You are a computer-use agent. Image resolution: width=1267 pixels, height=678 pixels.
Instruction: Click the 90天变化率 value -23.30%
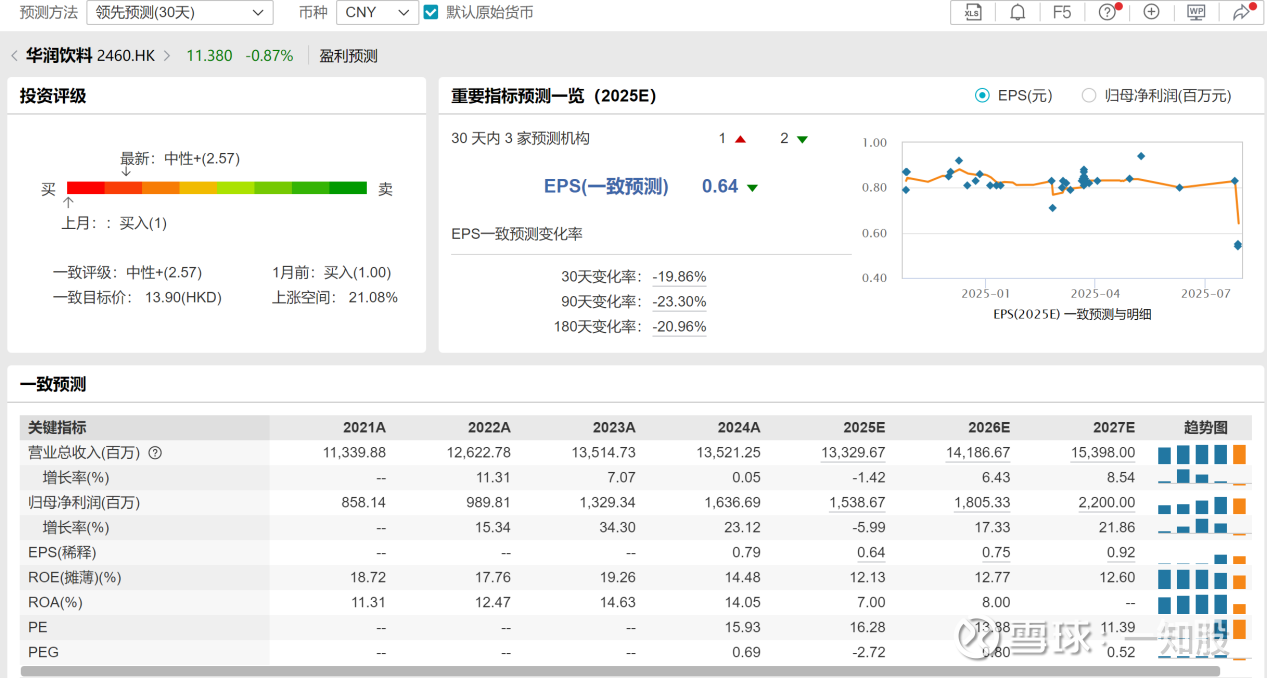click(679, 302)
